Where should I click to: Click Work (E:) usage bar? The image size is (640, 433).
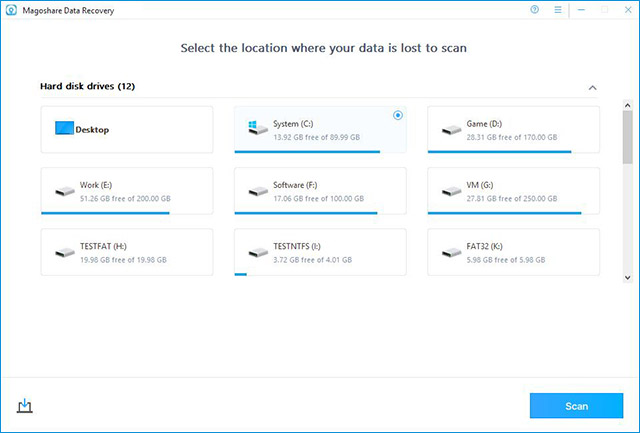click(x=105, y=213)
